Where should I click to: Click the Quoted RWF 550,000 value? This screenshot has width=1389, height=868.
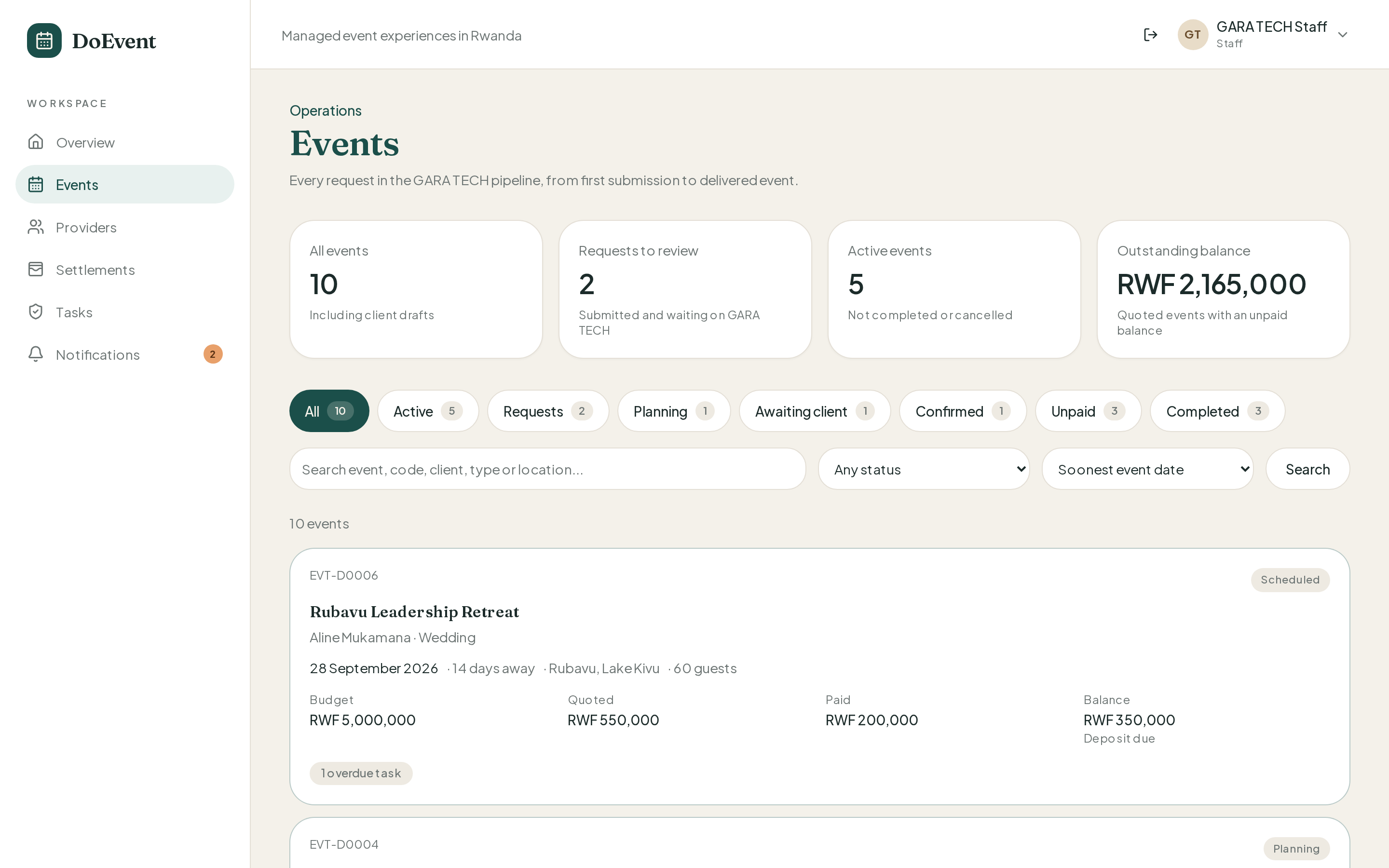click(x=613, y=720)
